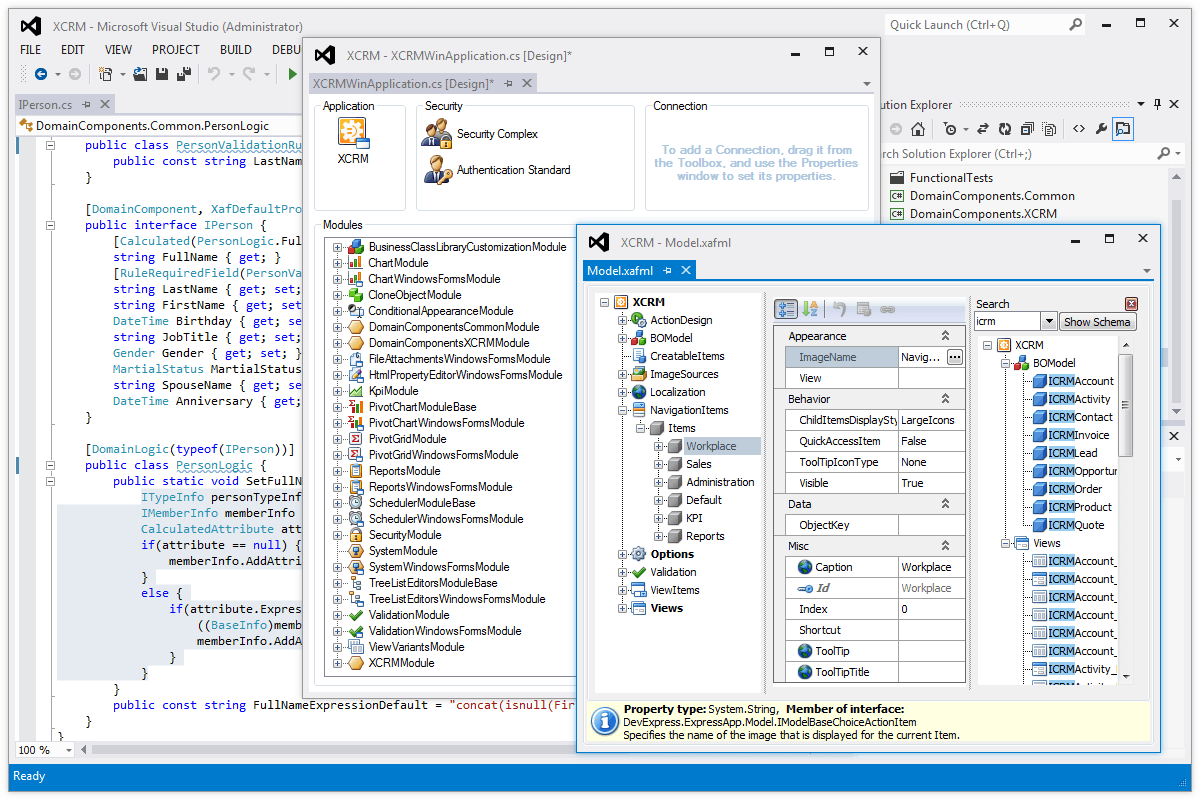
Task: Click the Refresh icon in Solution Explorer
Action: click(1004, 129)
